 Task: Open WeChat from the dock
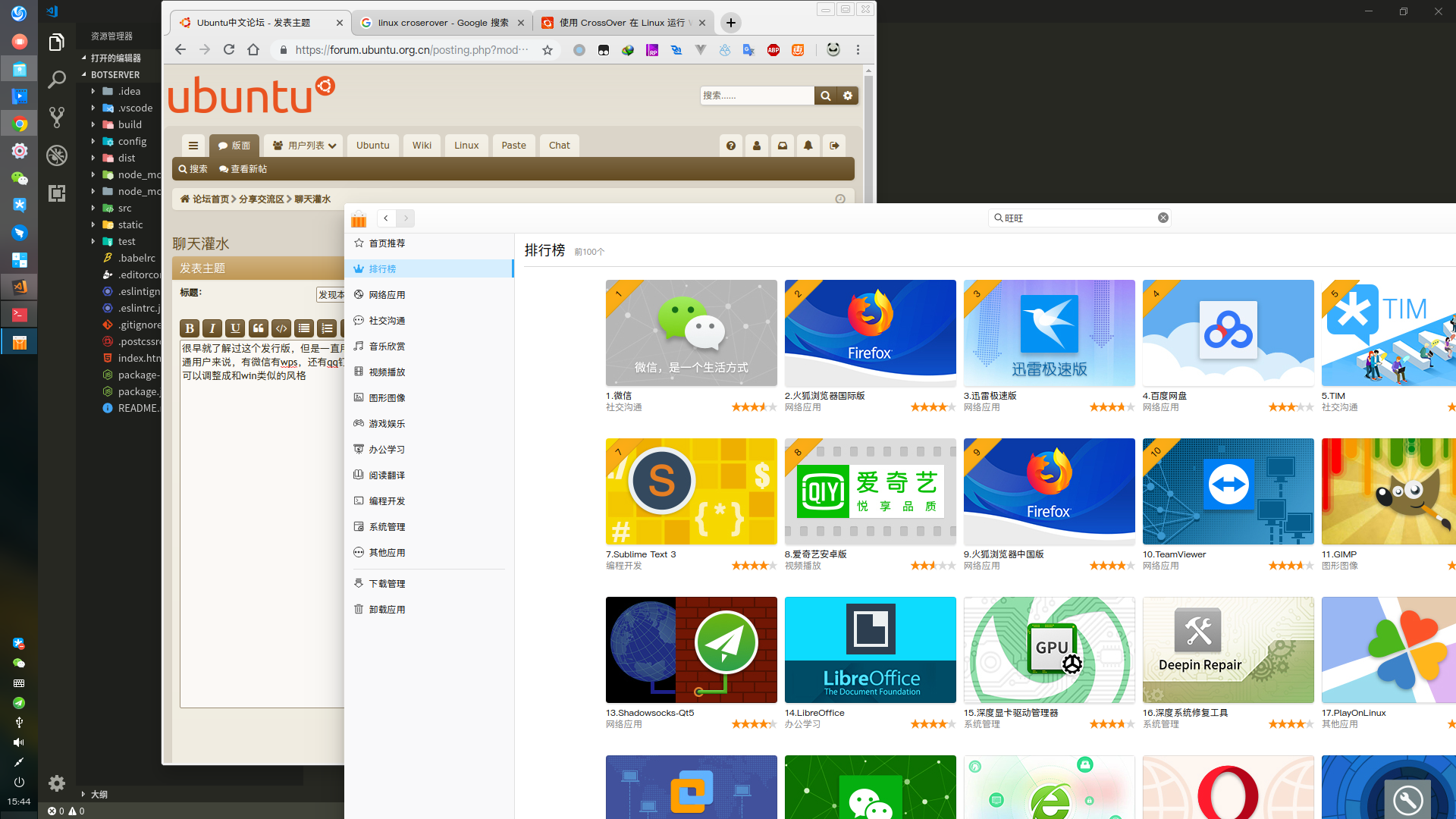(20, 178)
